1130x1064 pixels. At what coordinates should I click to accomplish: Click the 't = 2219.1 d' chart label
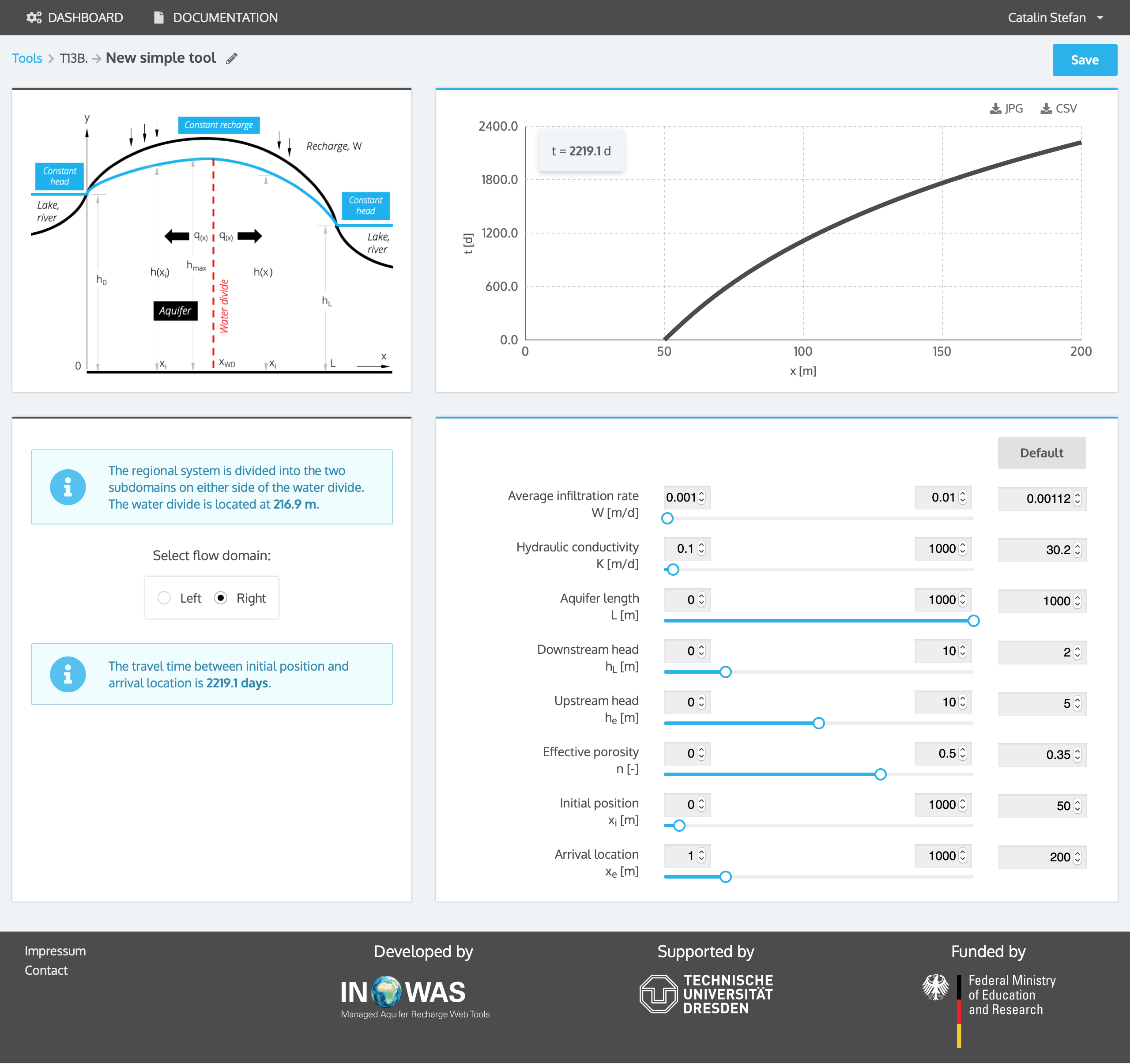(x=581, y=151)
